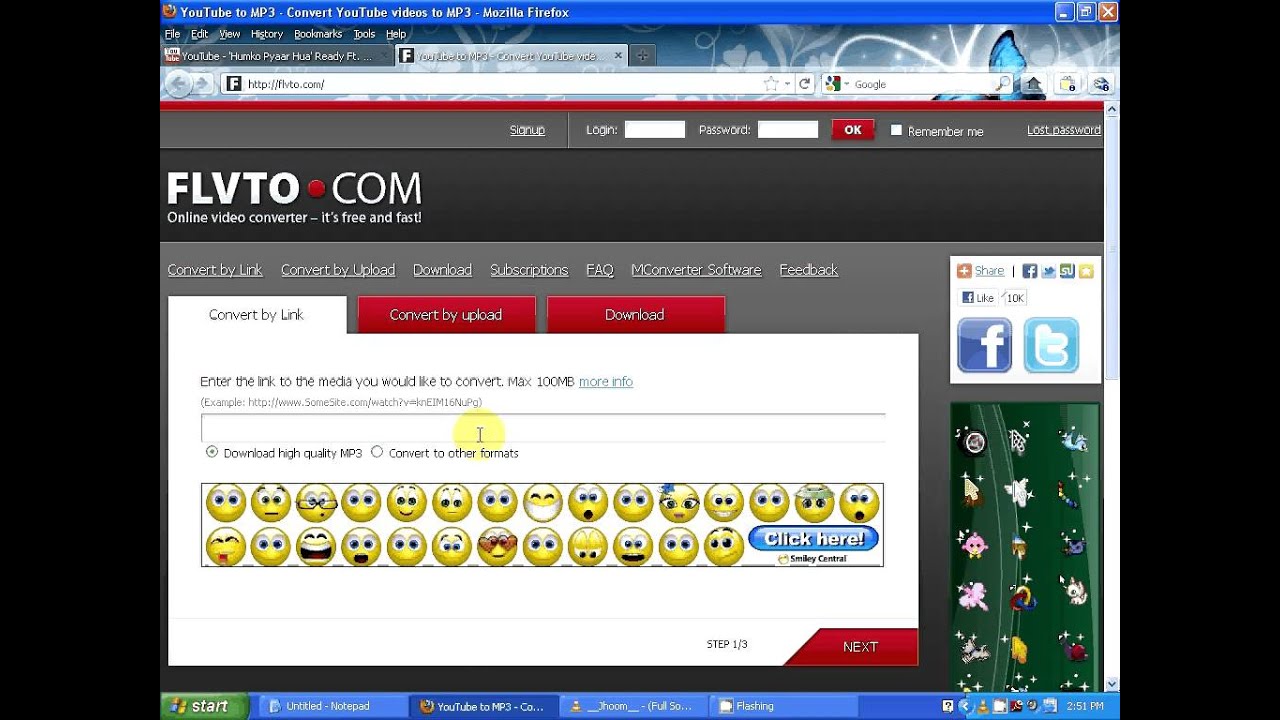
Task: Click the large Twitter bird icon
Action: tap(1050, 345)
